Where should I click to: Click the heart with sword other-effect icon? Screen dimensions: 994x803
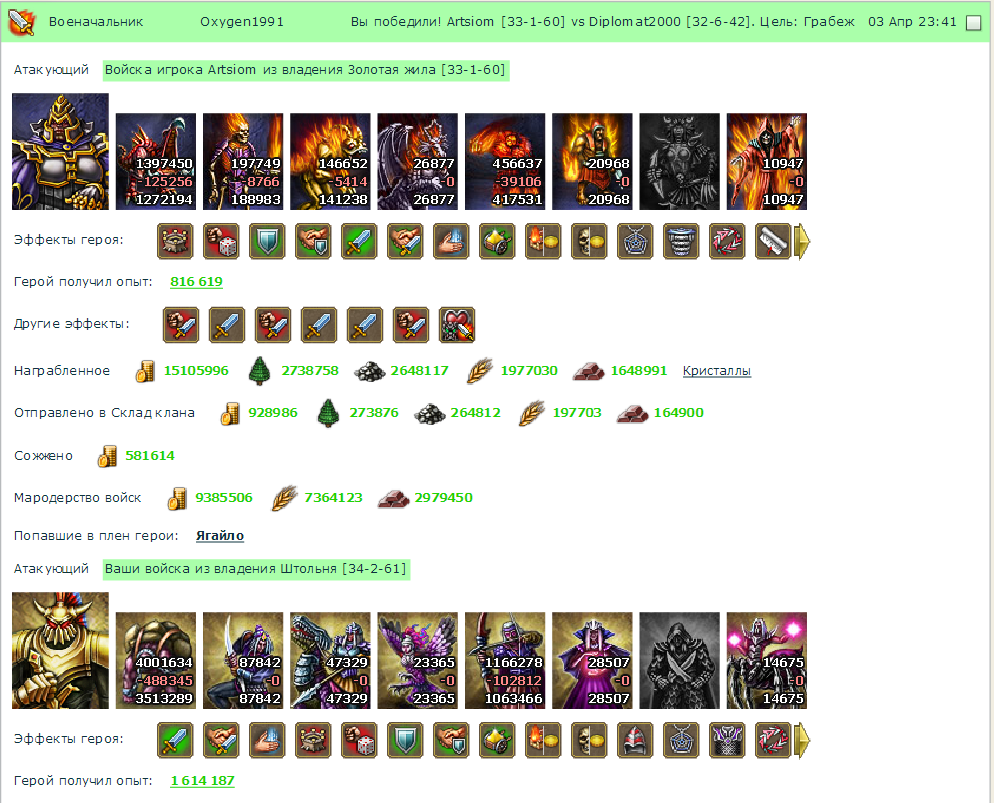pyautogui.click(x=456, y=325)
